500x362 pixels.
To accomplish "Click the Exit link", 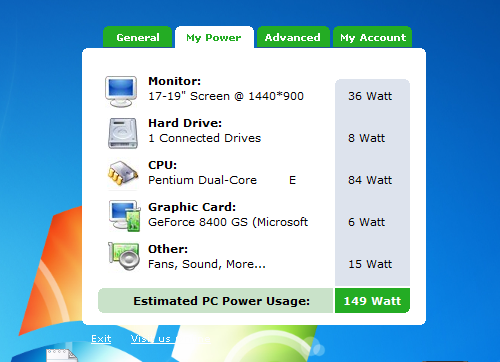I will (101, 339).
